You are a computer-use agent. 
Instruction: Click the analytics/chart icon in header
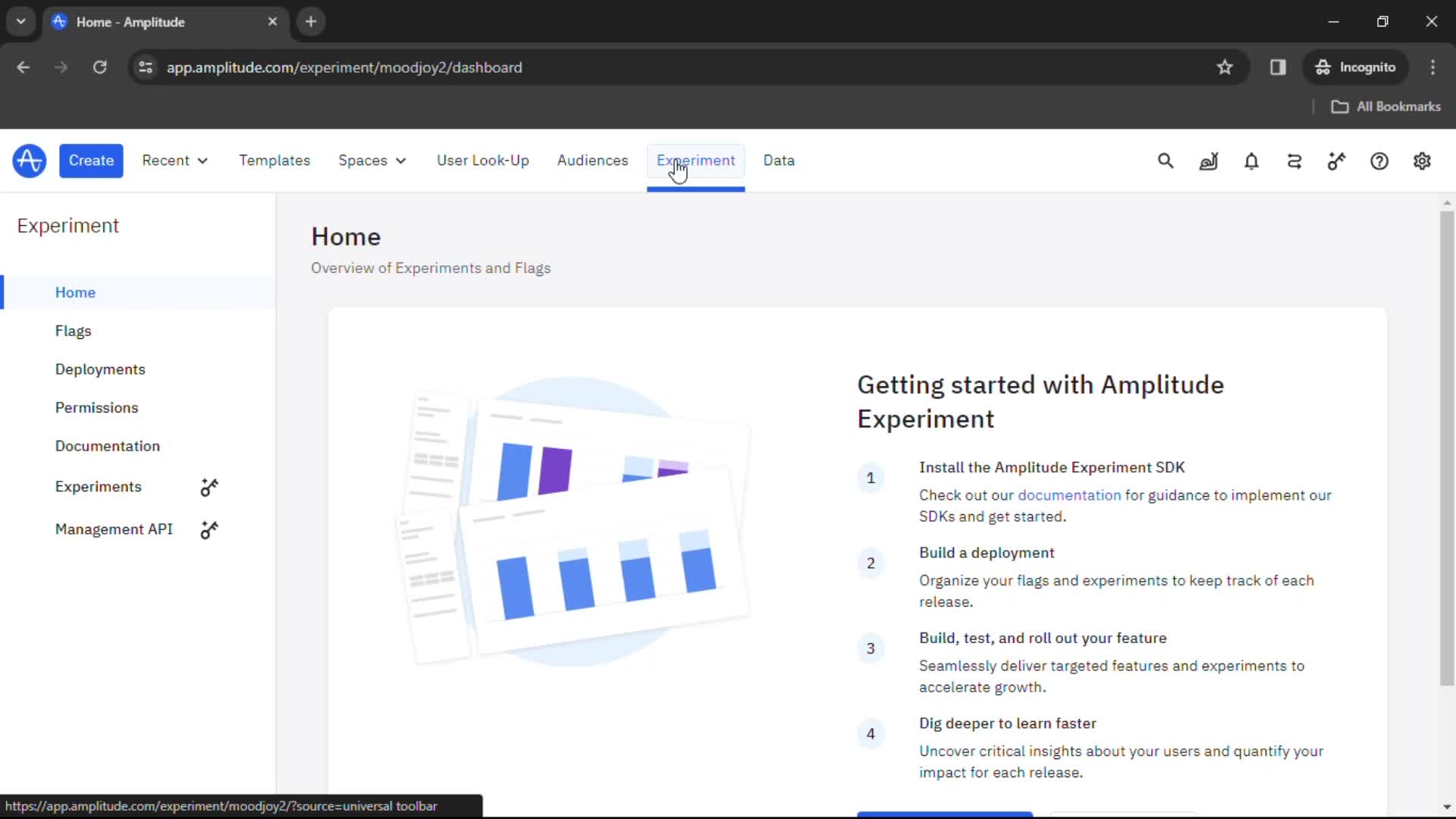pos(1207,161)
